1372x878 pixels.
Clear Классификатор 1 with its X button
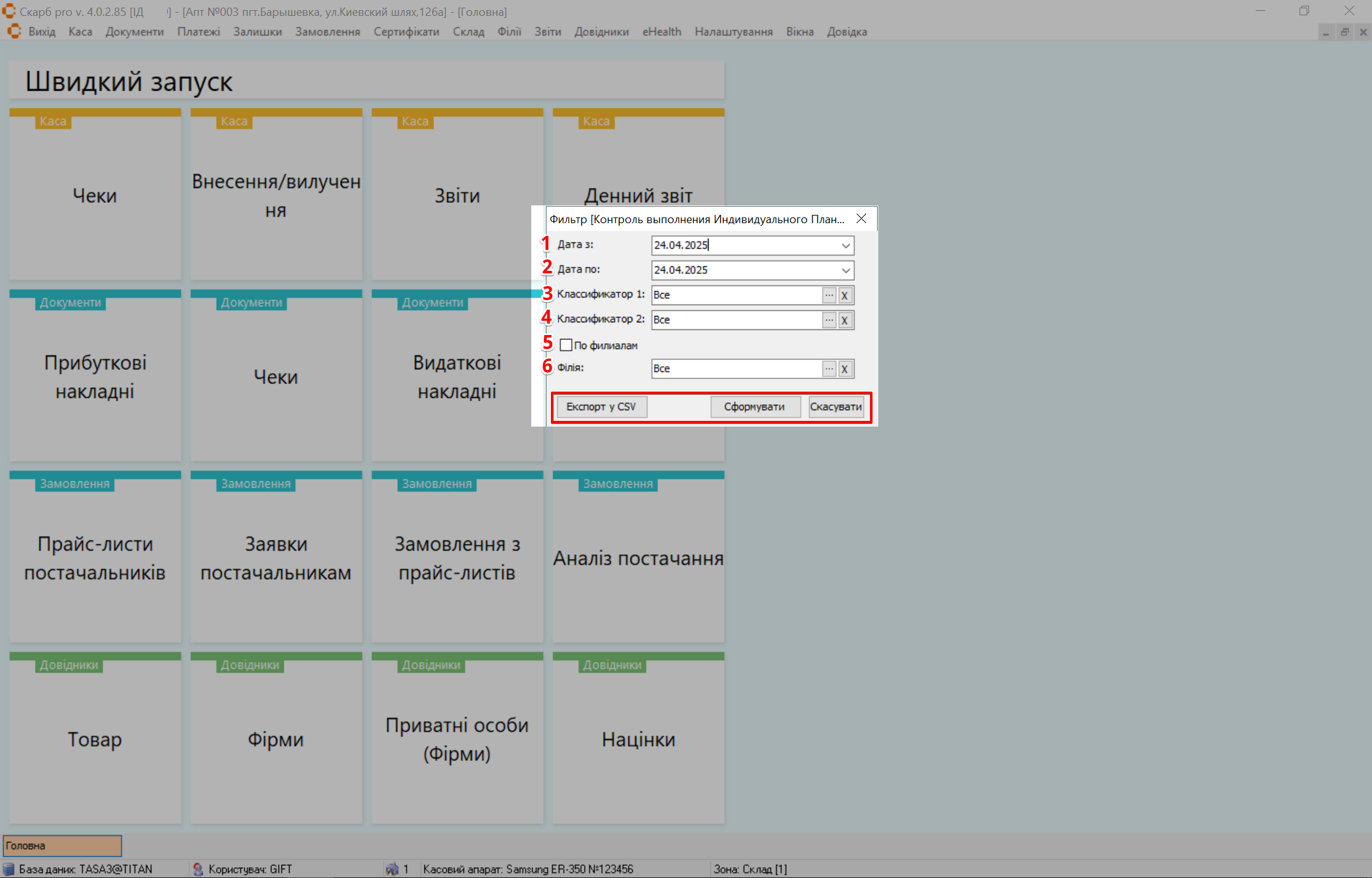(x=845, y=295)
